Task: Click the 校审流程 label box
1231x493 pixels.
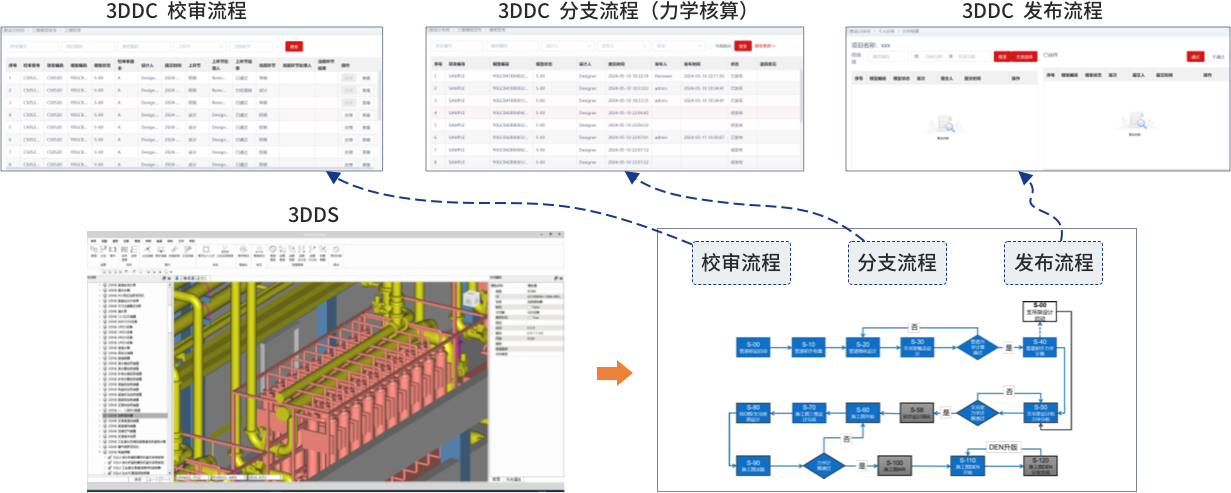Action: (740, 263)
